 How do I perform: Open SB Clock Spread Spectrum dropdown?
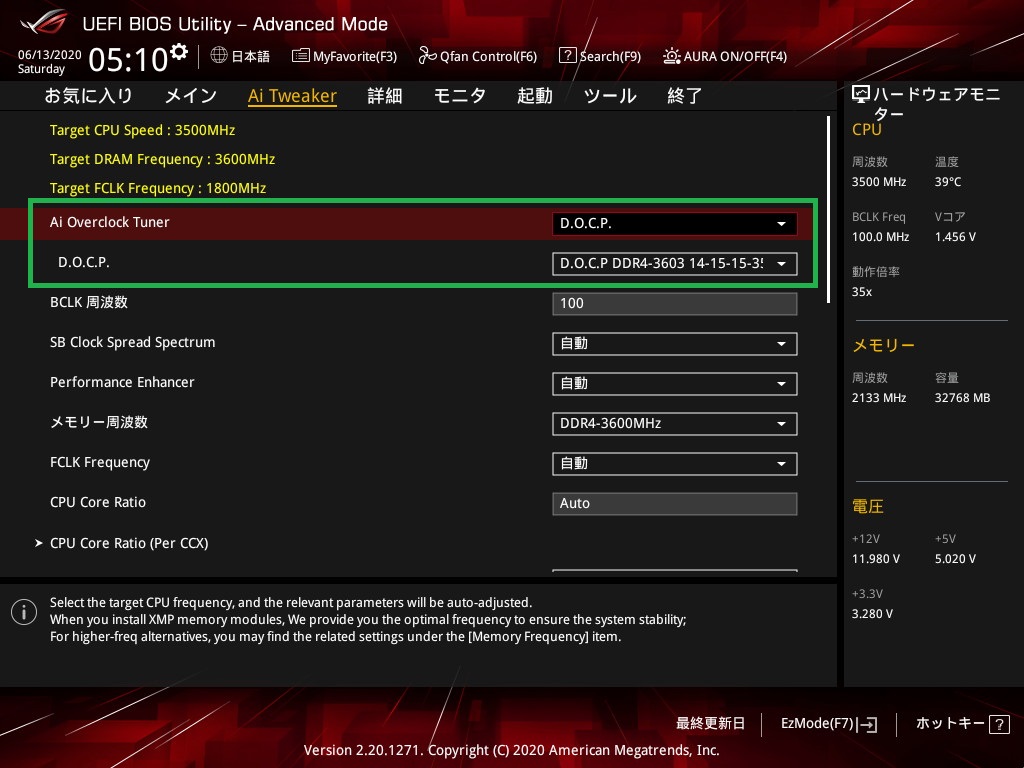pyautogui.click(x=674, y=344)
